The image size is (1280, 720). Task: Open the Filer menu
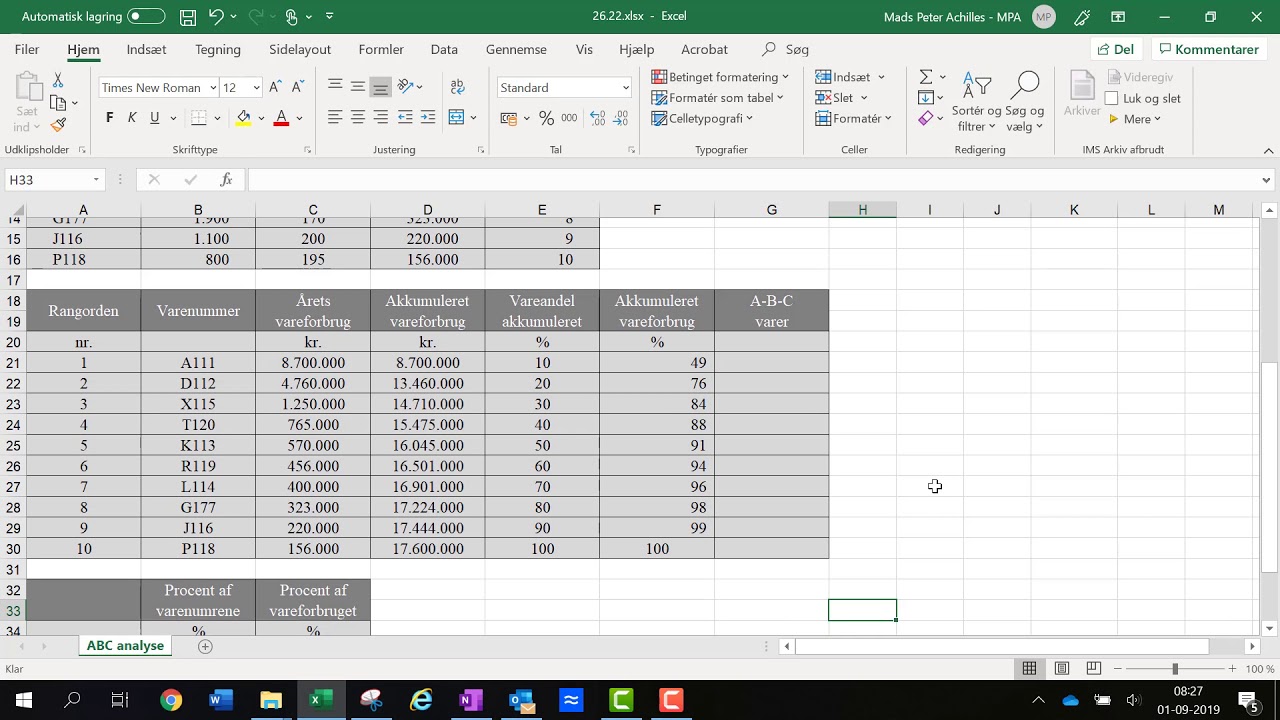(x=27, y=49)
